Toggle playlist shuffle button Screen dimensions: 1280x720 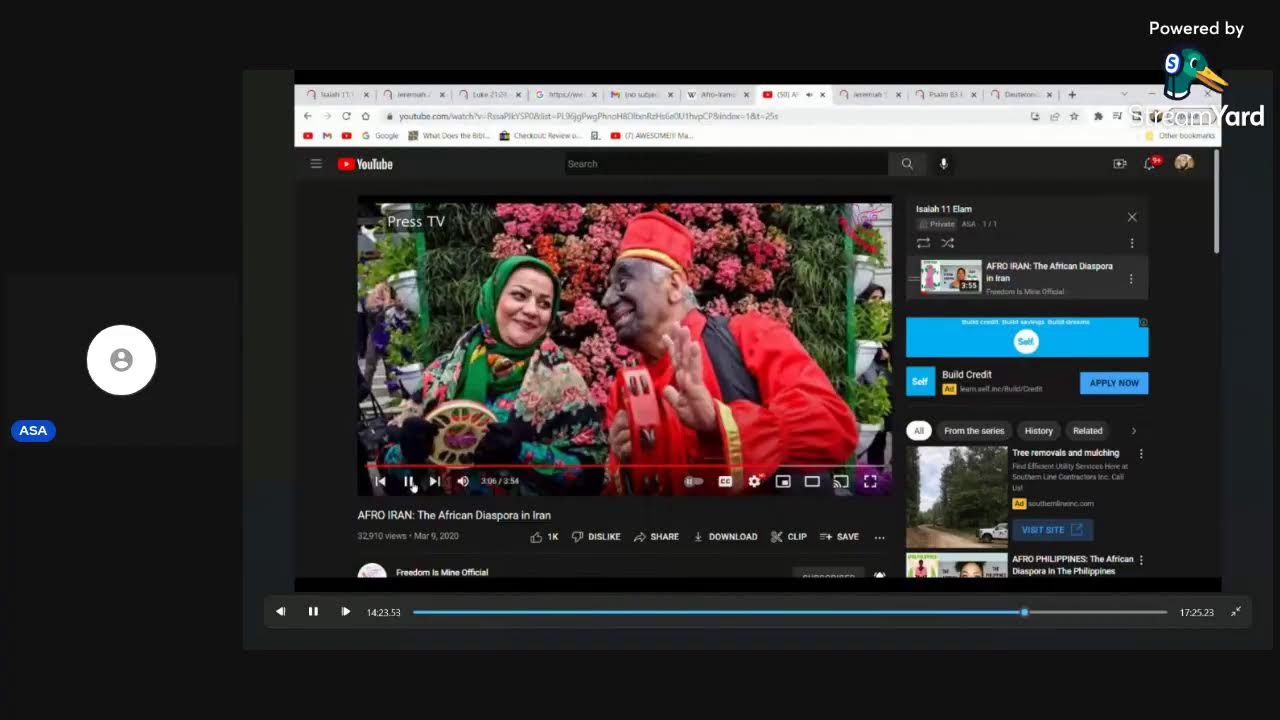point(947,243)
